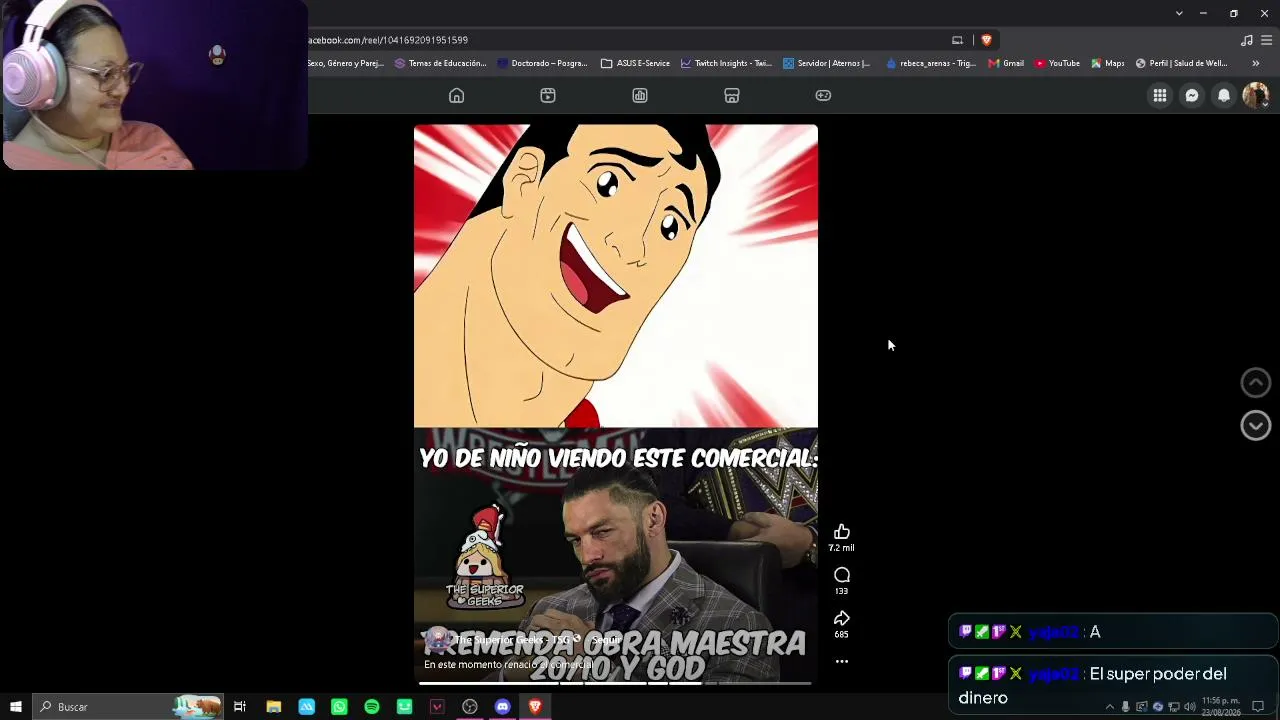1280x720 pixels.
Task: Open the Facebook Marketplace tab
Action: pos(732,95)
